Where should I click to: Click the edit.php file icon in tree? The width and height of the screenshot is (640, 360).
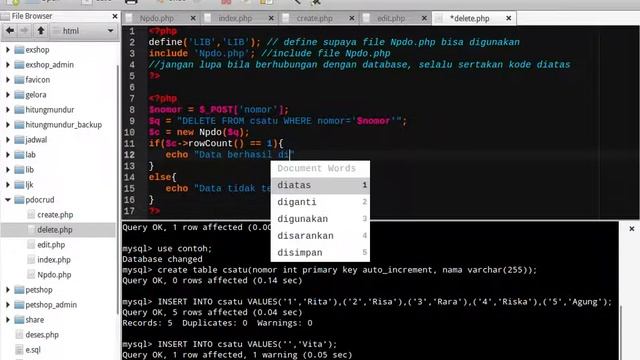[x=31, y=245]
